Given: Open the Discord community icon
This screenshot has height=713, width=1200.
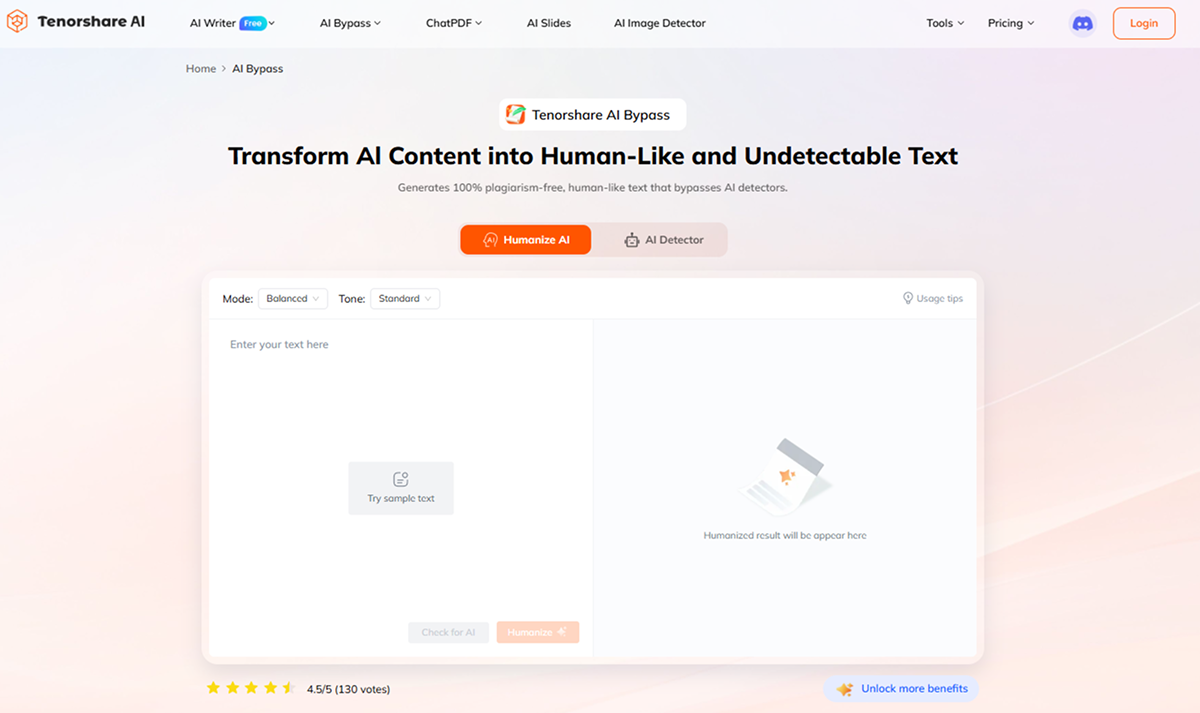Looking at the screenshot, I should click(x=1082, y=23).
